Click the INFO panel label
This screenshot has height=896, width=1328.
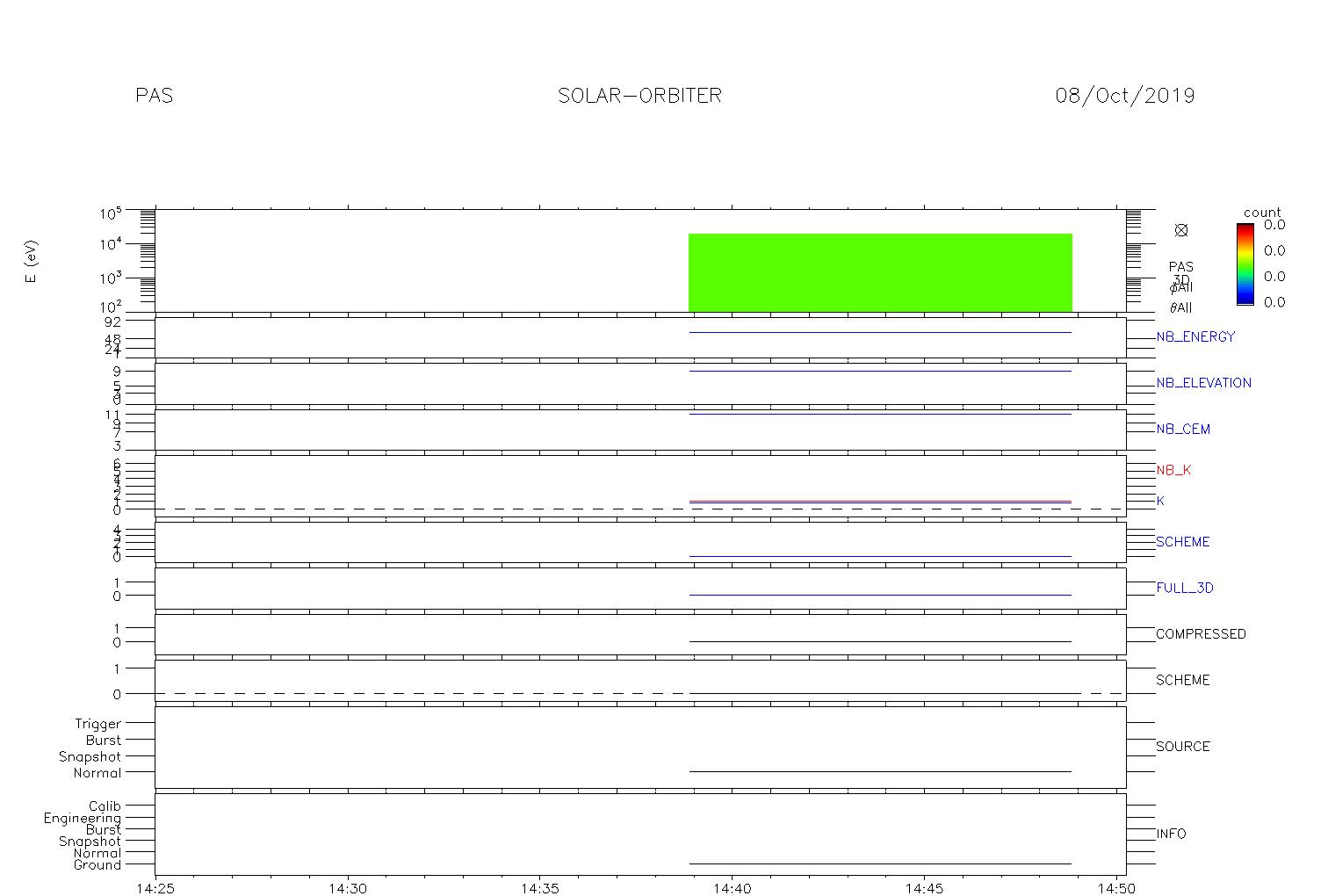1171,834
